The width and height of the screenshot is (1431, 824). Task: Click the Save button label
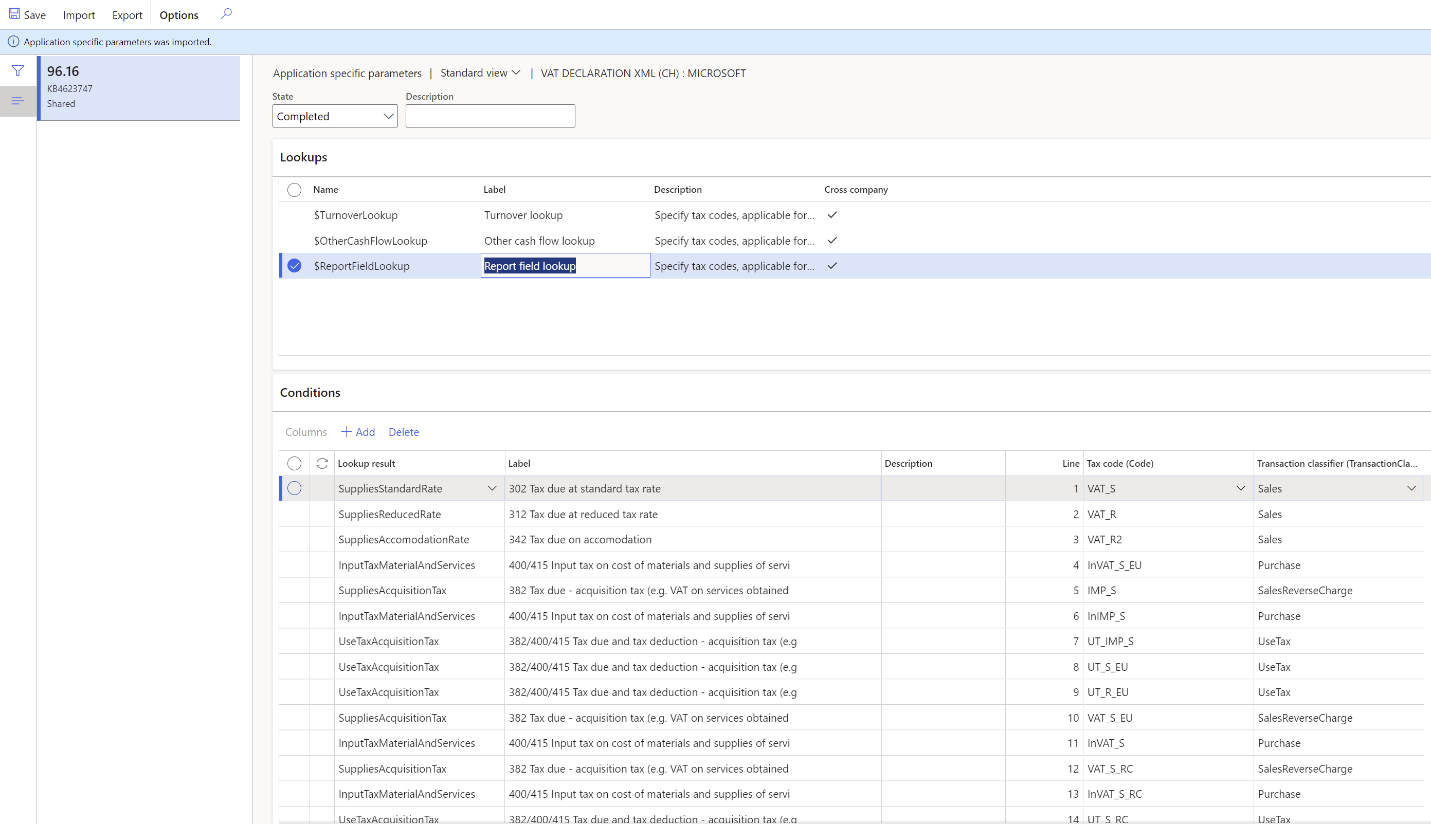pyautogui.click(x=35, y=15)
